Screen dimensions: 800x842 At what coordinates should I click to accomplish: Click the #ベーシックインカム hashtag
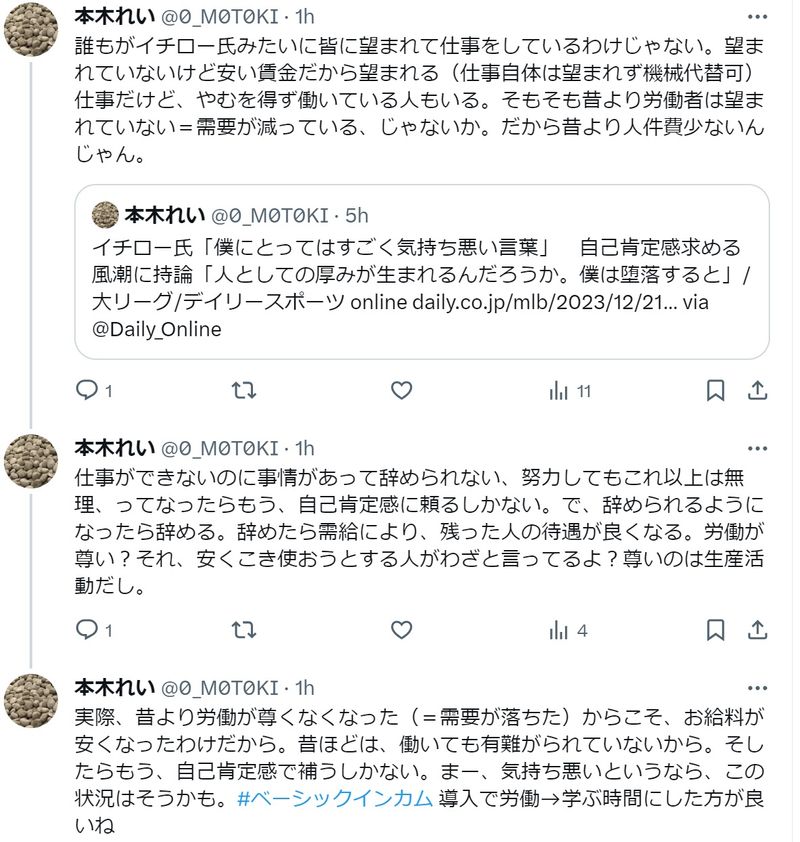point(335,798)
